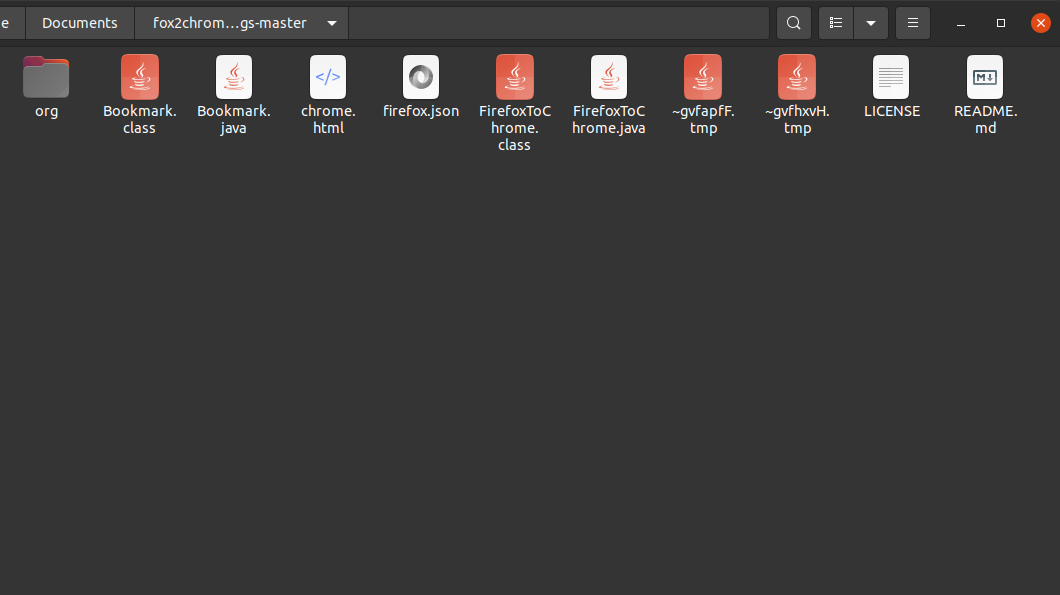Switch to list view mode
This screenshot has height=595, width=1060.
pos(835,22)
